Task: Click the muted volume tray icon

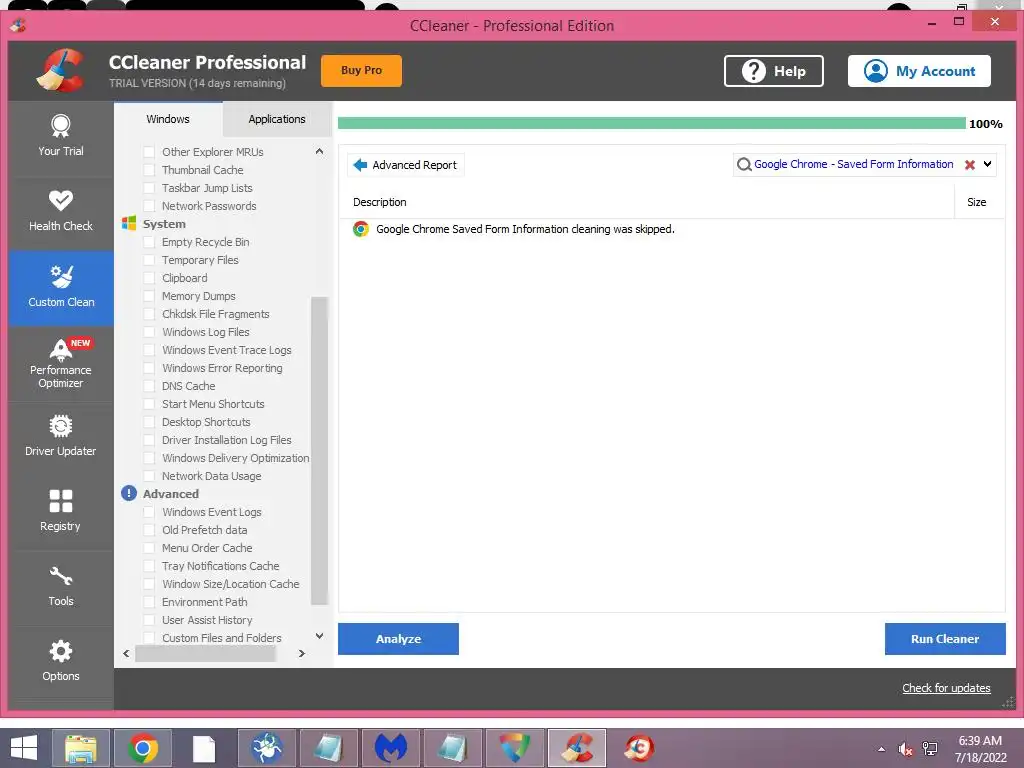Action: coord(905,749)
